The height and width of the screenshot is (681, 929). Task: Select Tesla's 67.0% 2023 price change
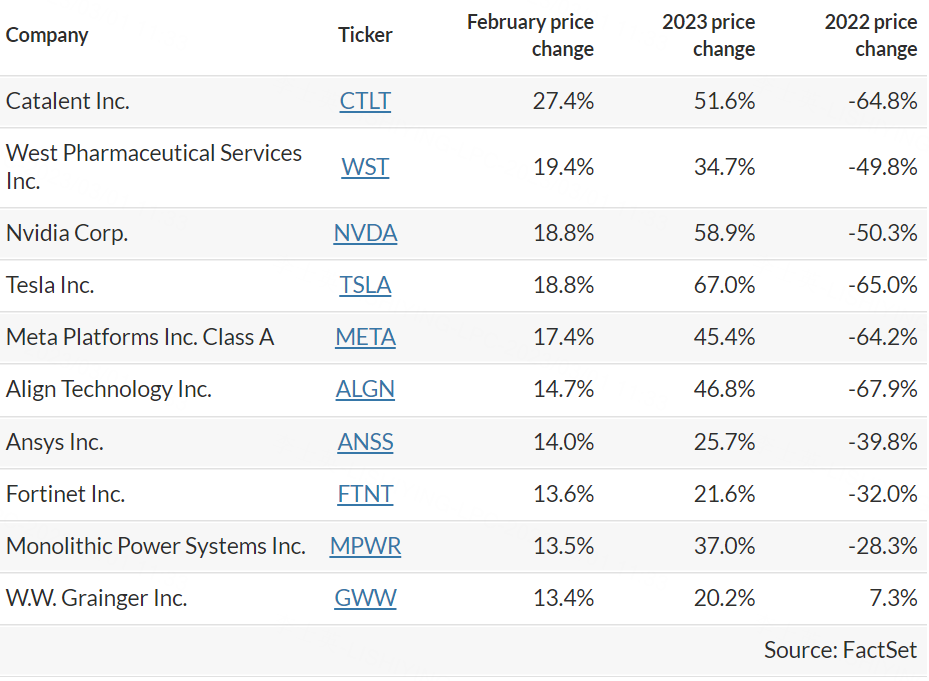coord(724,285)
